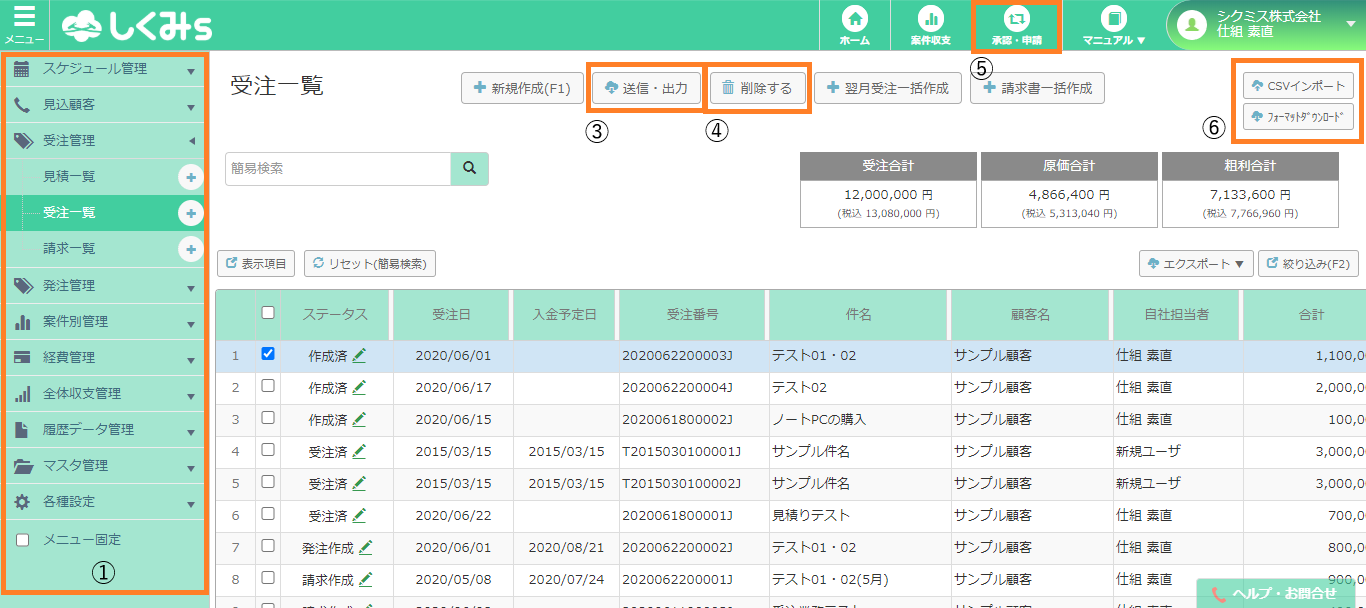Open 請求一覧 in sidebar

(70, 249)
